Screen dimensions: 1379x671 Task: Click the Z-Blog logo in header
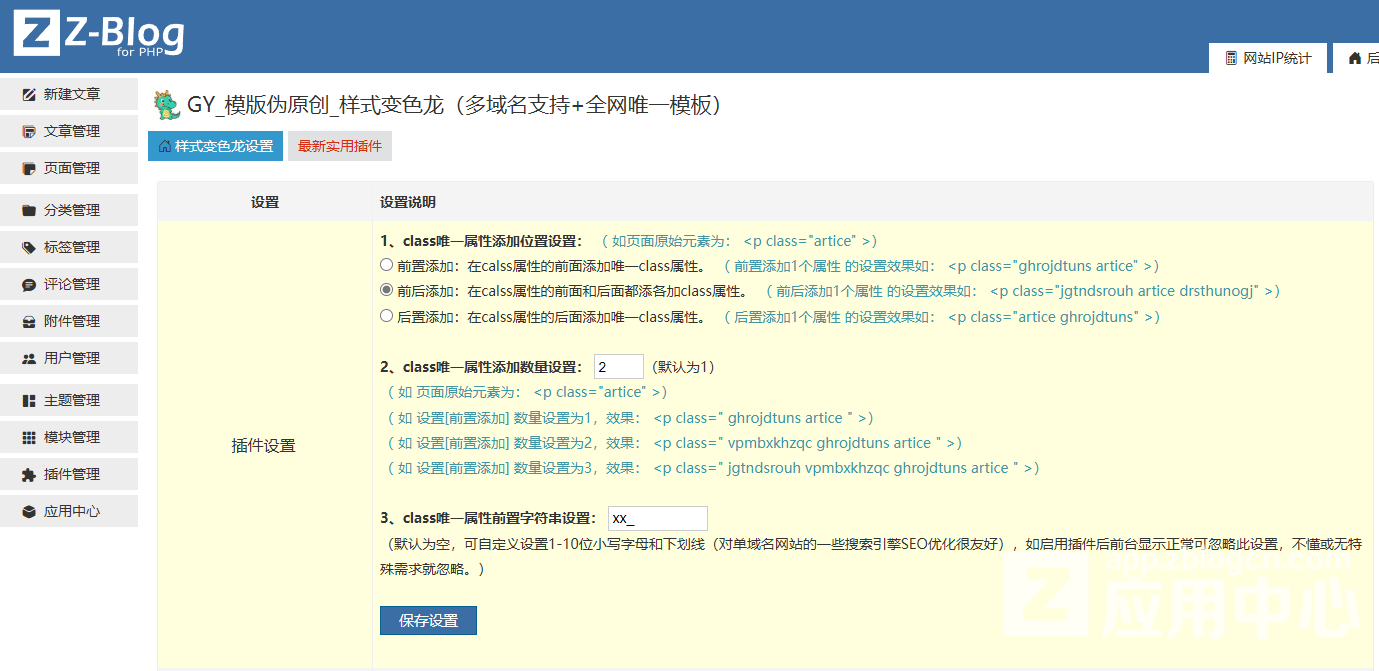click(98, 35)
